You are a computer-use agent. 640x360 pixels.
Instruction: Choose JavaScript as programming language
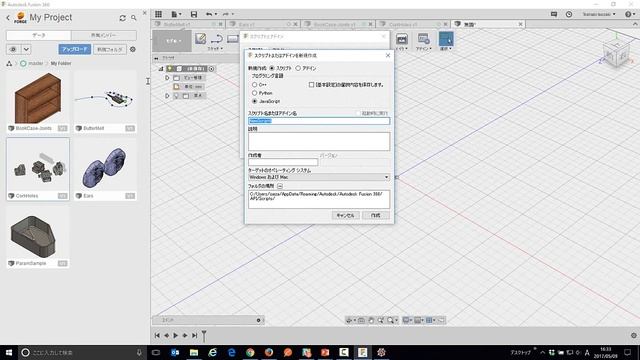click(255, 101)
